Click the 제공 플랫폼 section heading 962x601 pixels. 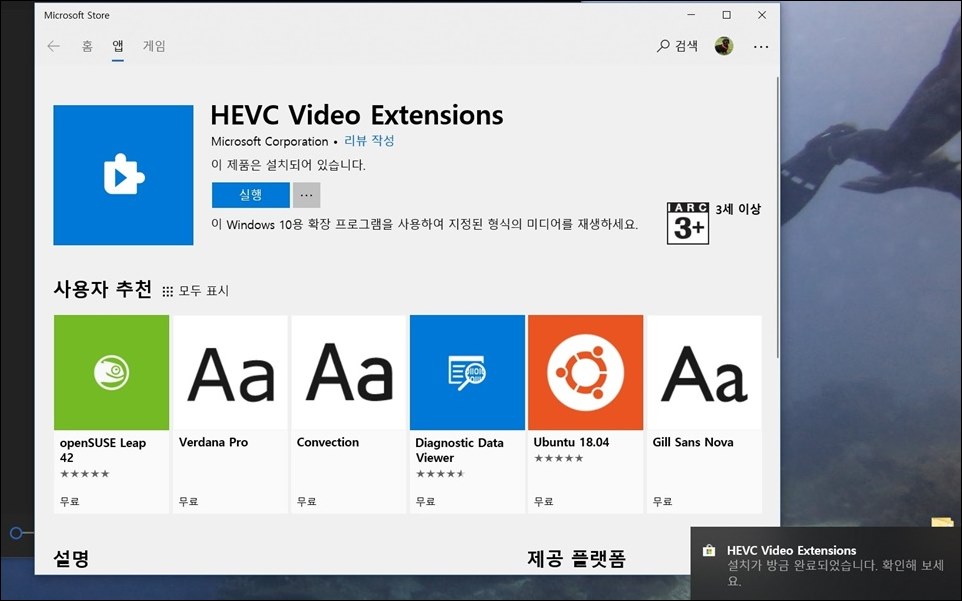[576, 558]
